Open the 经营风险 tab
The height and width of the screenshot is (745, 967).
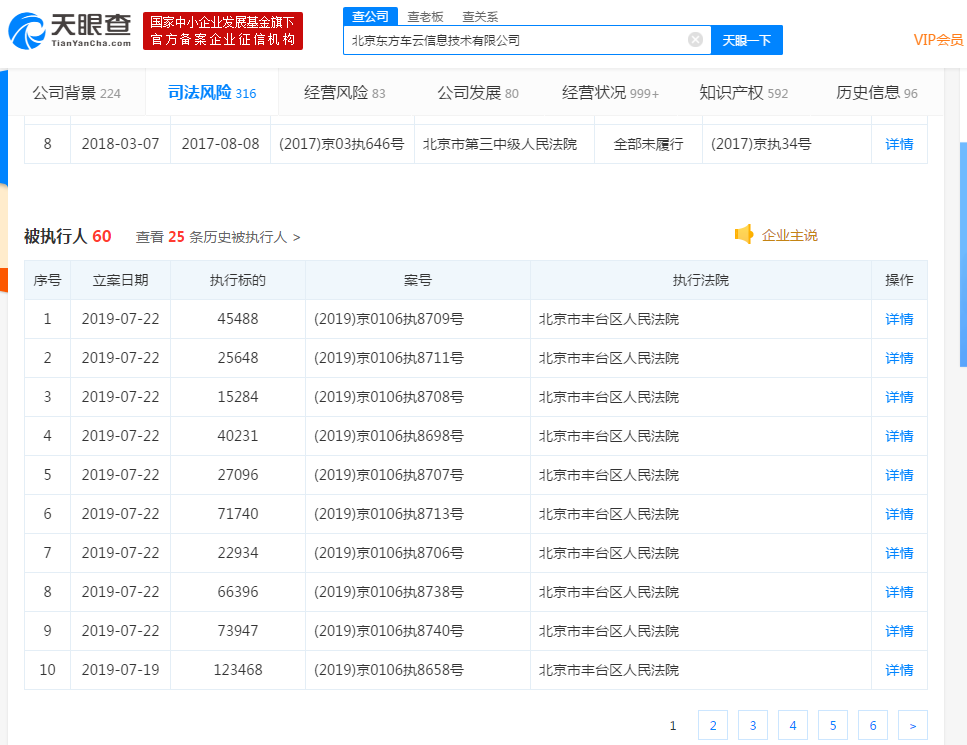pyautogui.click(x=345, y=93)
